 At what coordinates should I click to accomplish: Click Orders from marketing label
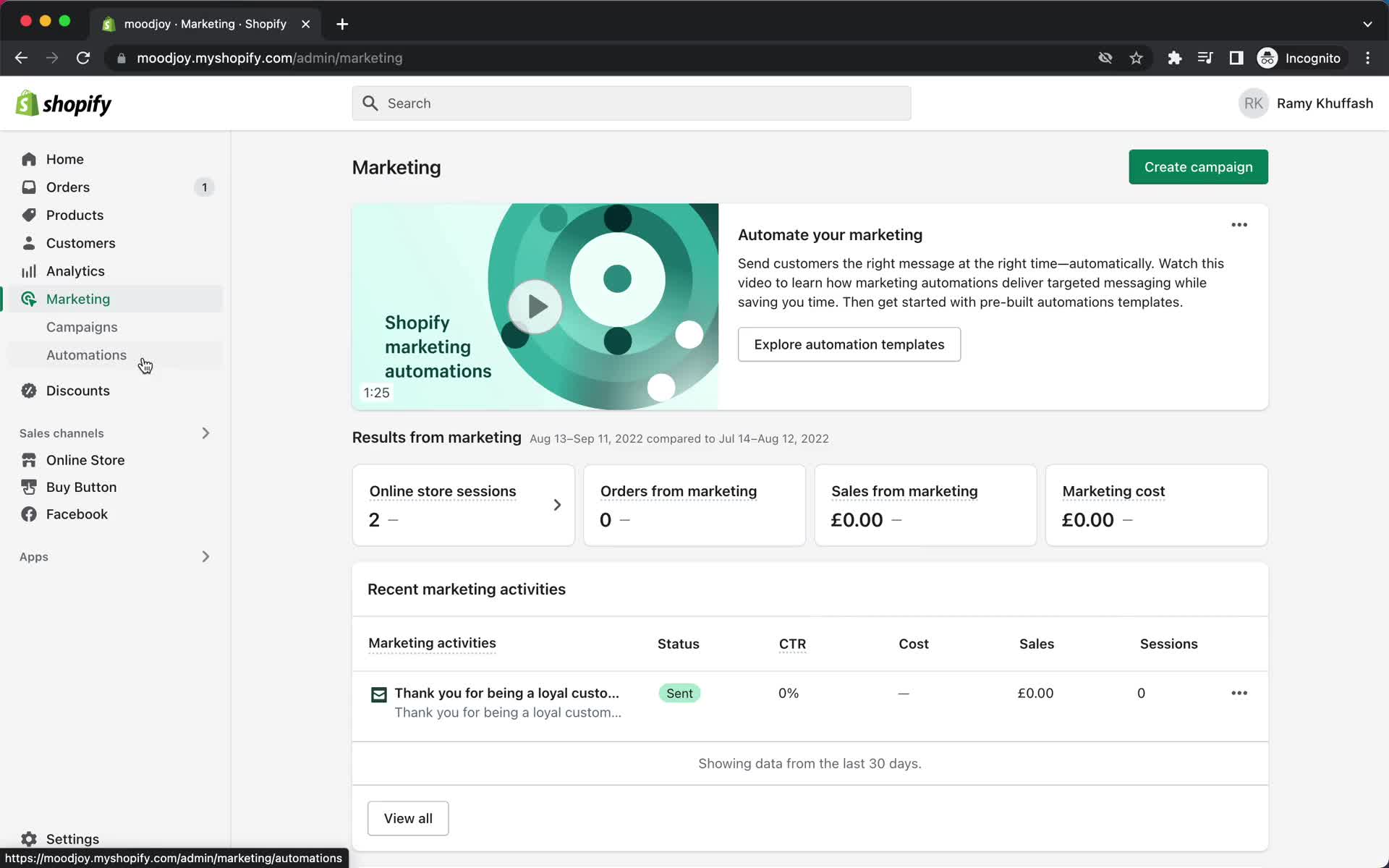coord(679,491)
